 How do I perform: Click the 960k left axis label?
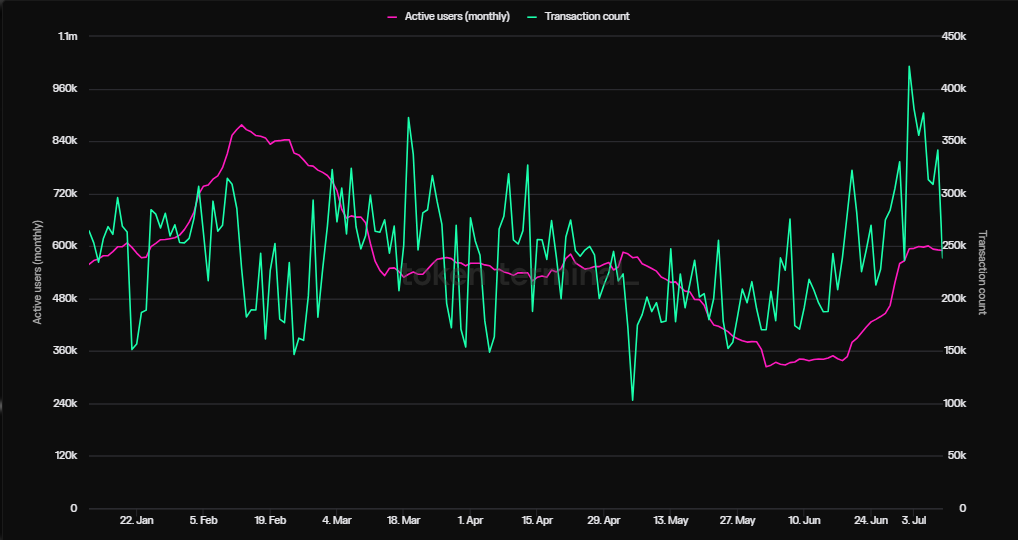click(66, 88)
